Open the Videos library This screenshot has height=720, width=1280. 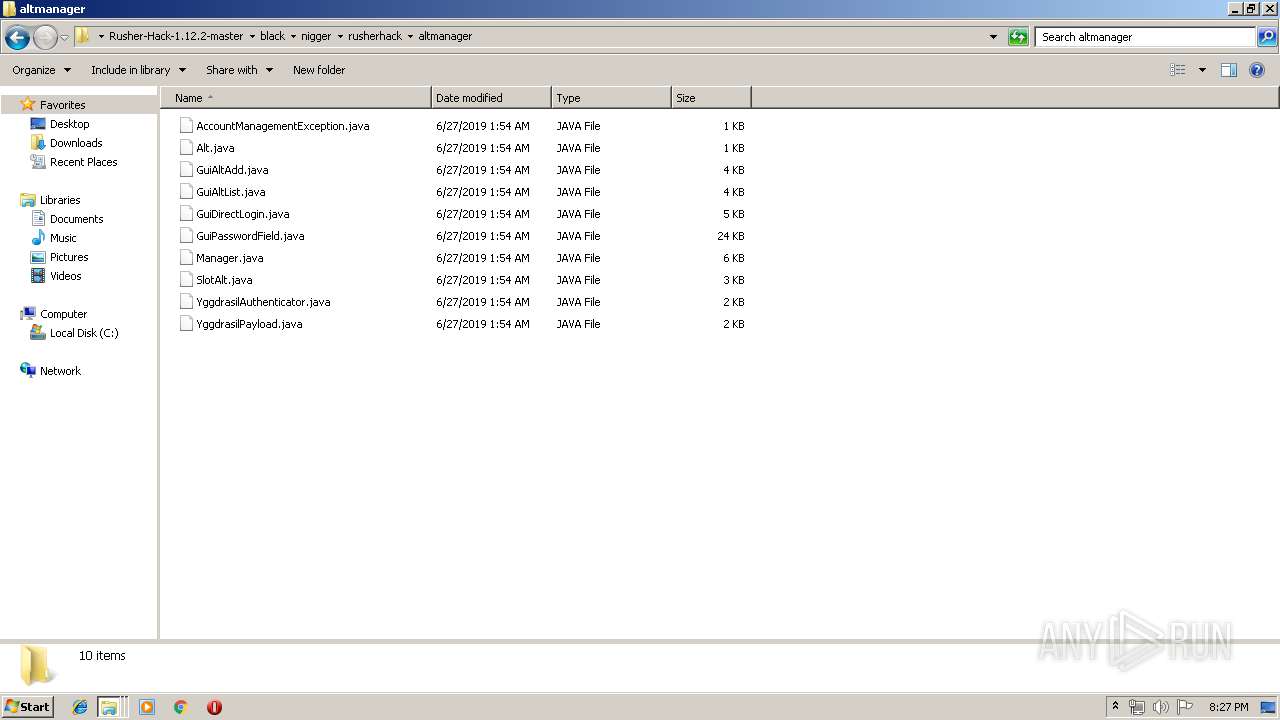(65, 276)
